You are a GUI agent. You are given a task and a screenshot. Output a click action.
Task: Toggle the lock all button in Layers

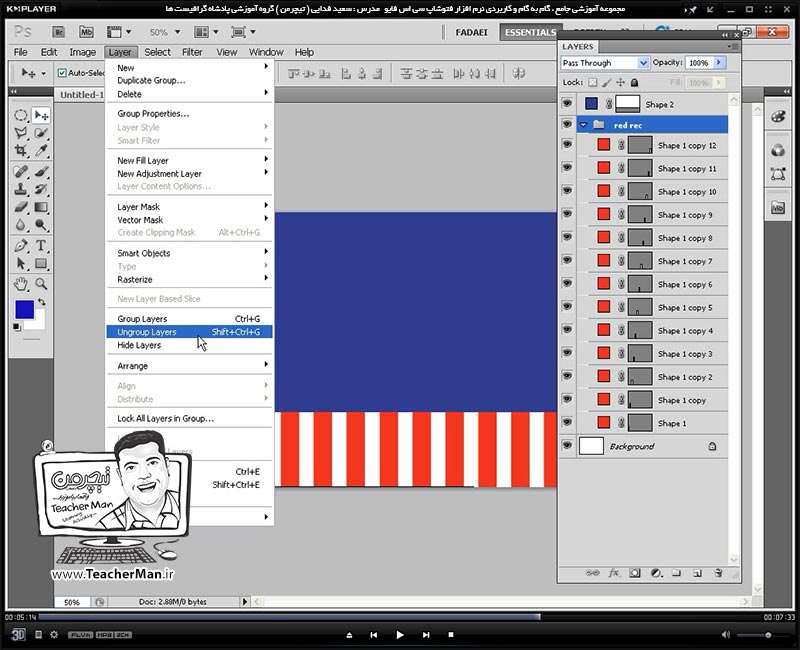634,82
